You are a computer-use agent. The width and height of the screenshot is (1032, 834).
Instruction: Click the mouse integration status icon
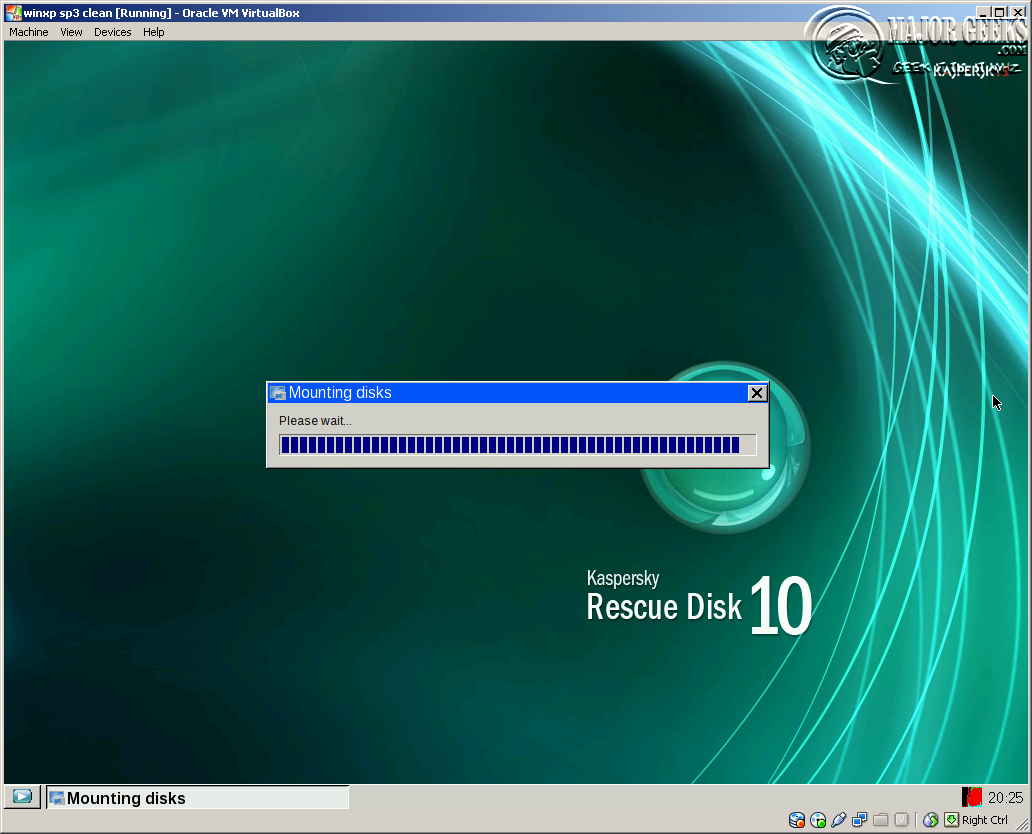(x=930, y=820)
